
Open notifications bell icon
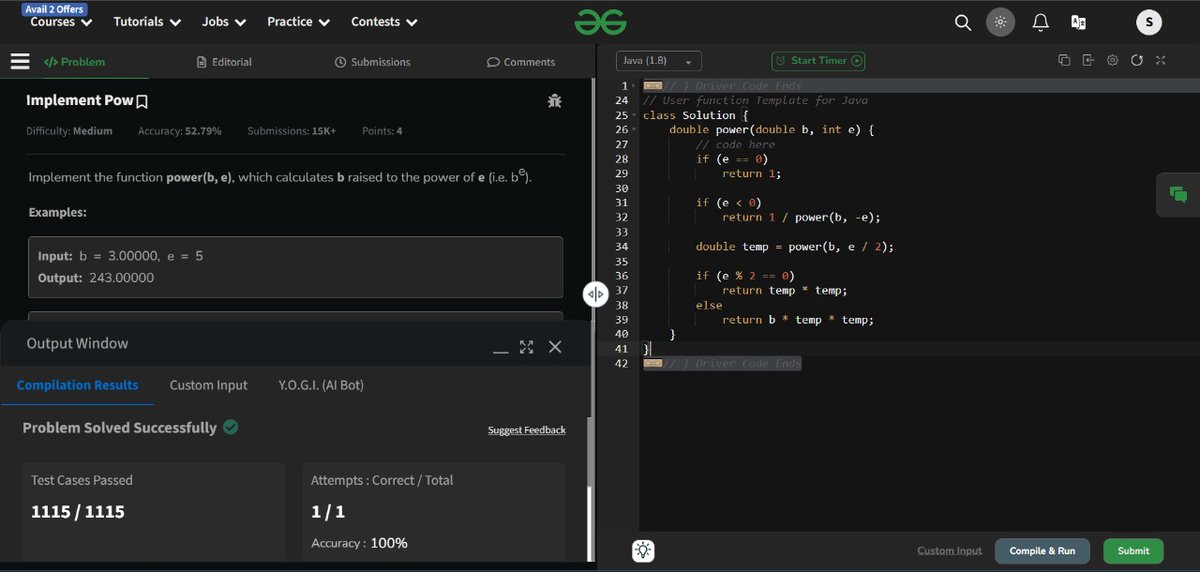click(x=1040, y=22)
